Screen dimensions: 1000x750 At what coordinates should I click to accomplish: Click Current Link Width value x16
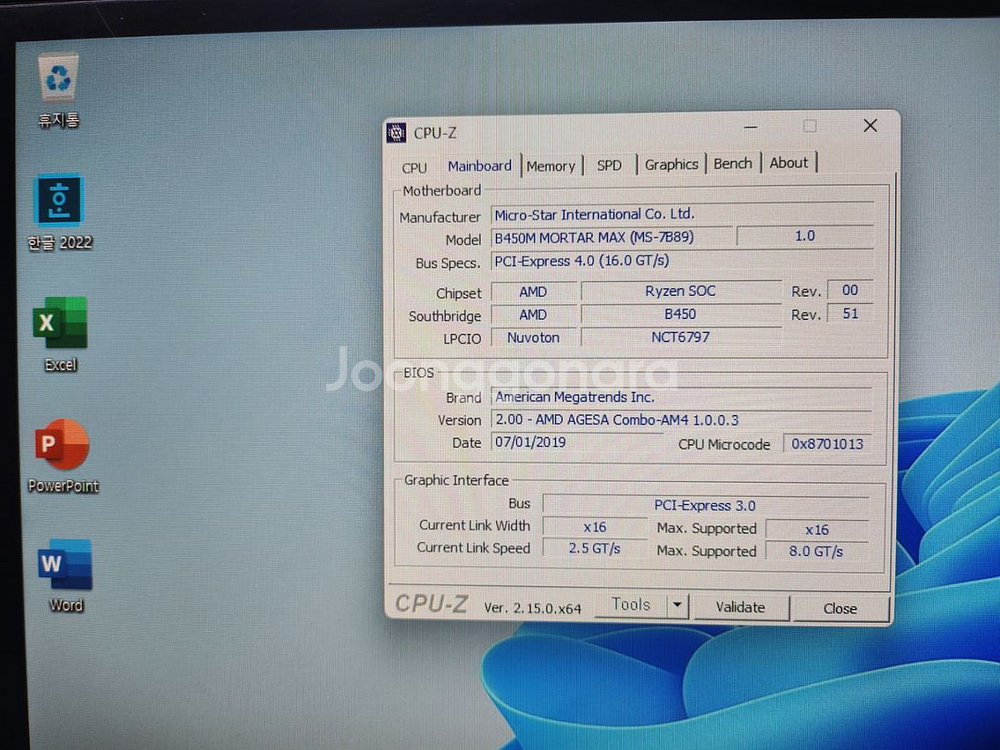coord(595,527)
